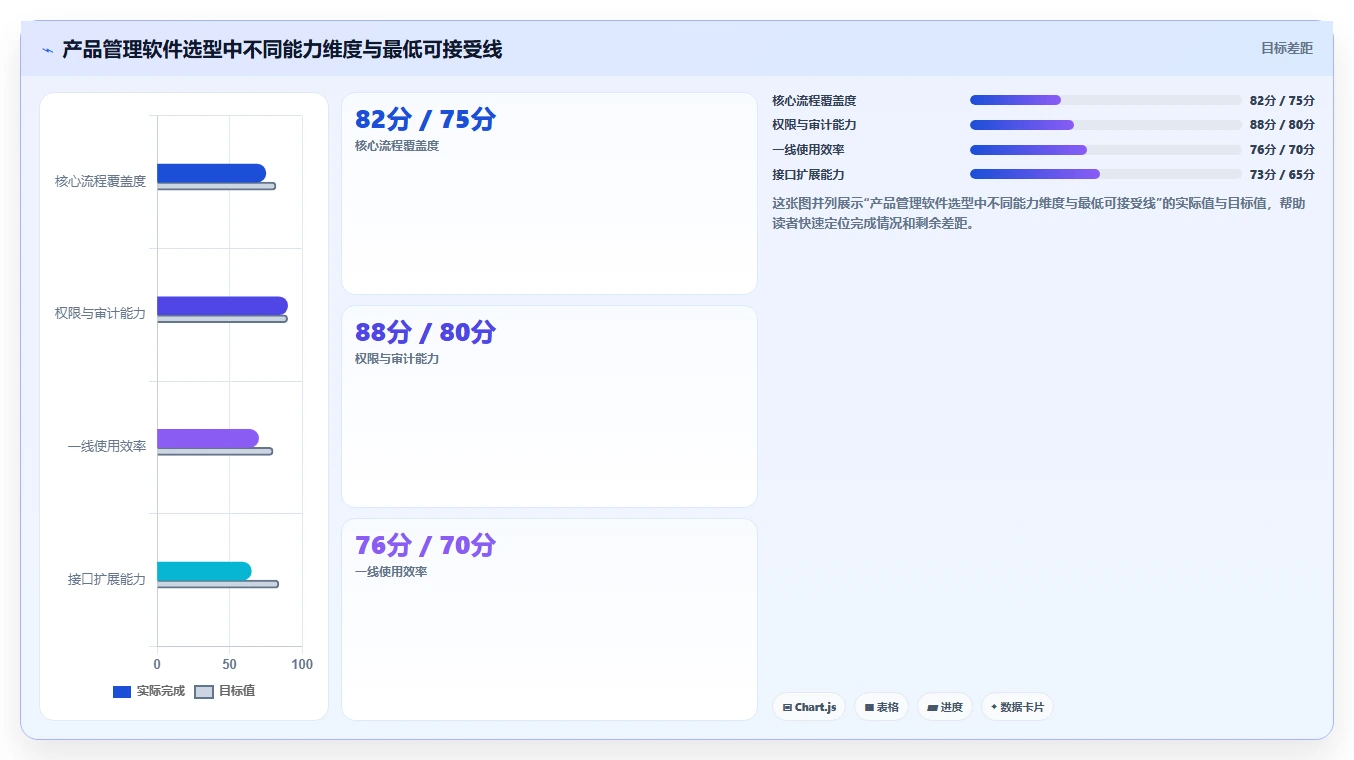
Task: Click the 核心流程覆盖度 label in the progress list
Action: click(x=814, y=100)
